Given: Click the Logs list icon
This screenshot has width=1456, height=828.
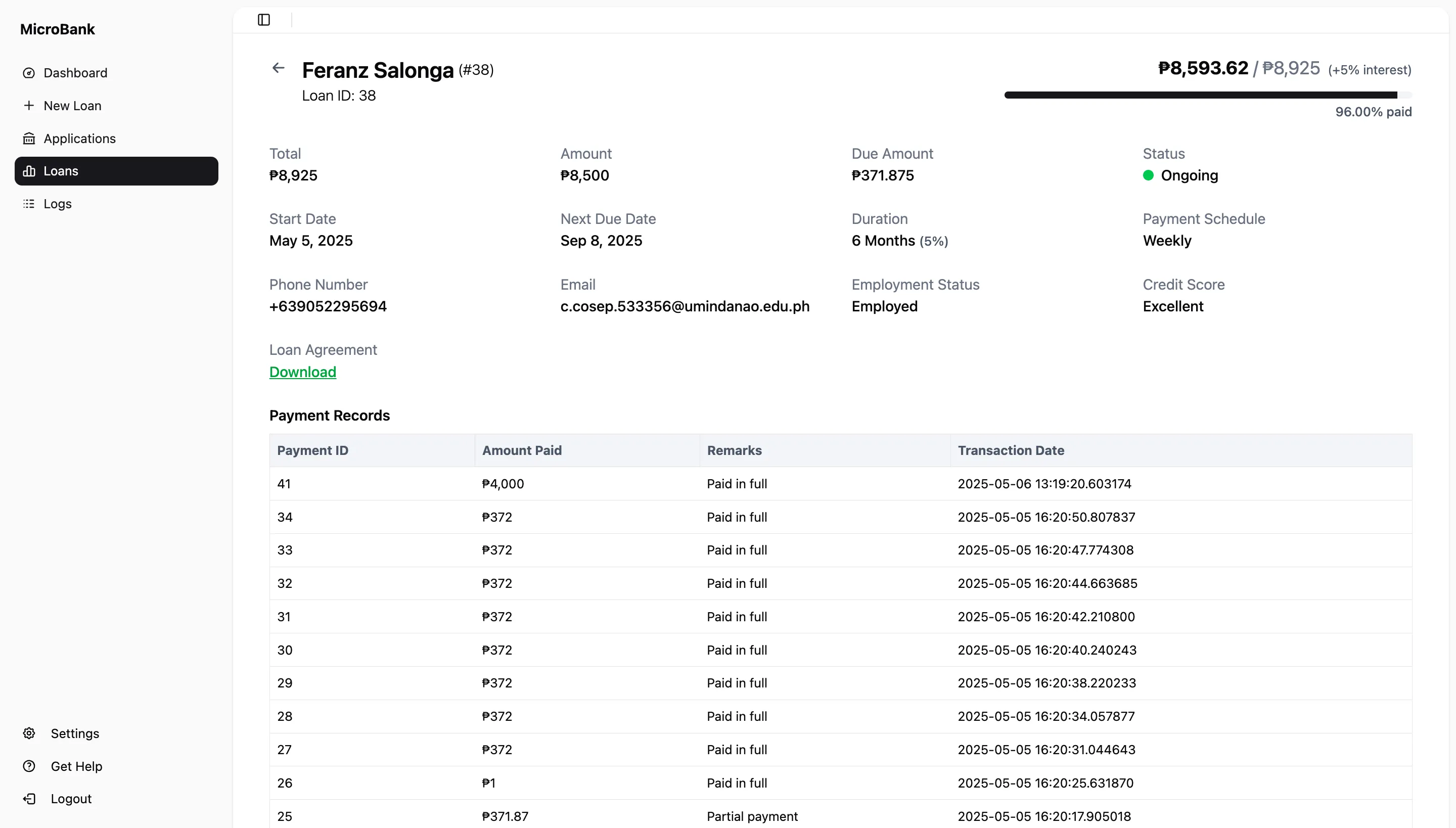Looking at the screenshot, I should (29, 204).
